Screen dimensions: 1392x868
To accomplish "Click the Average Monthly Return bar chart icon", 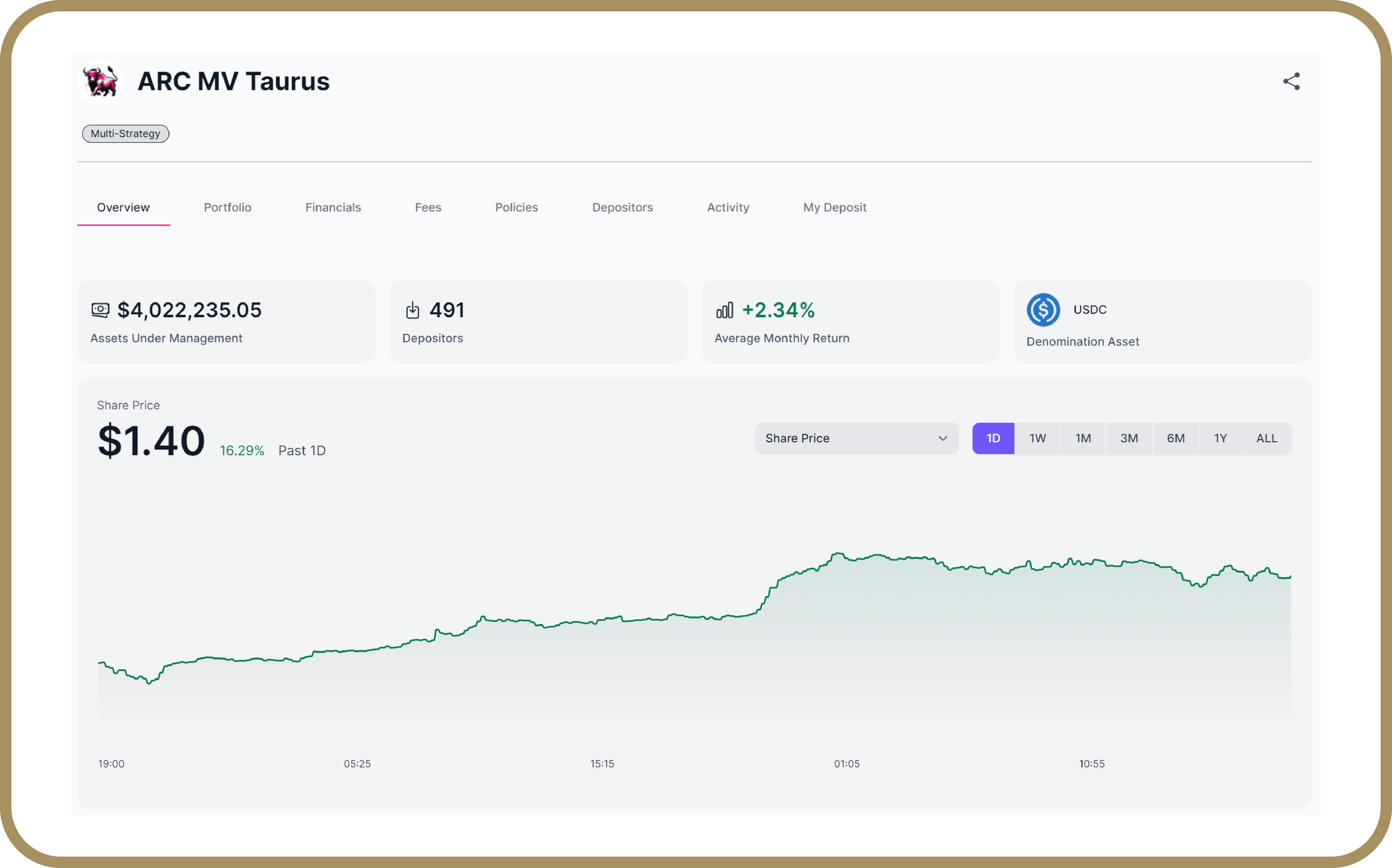I will (724, 310).
